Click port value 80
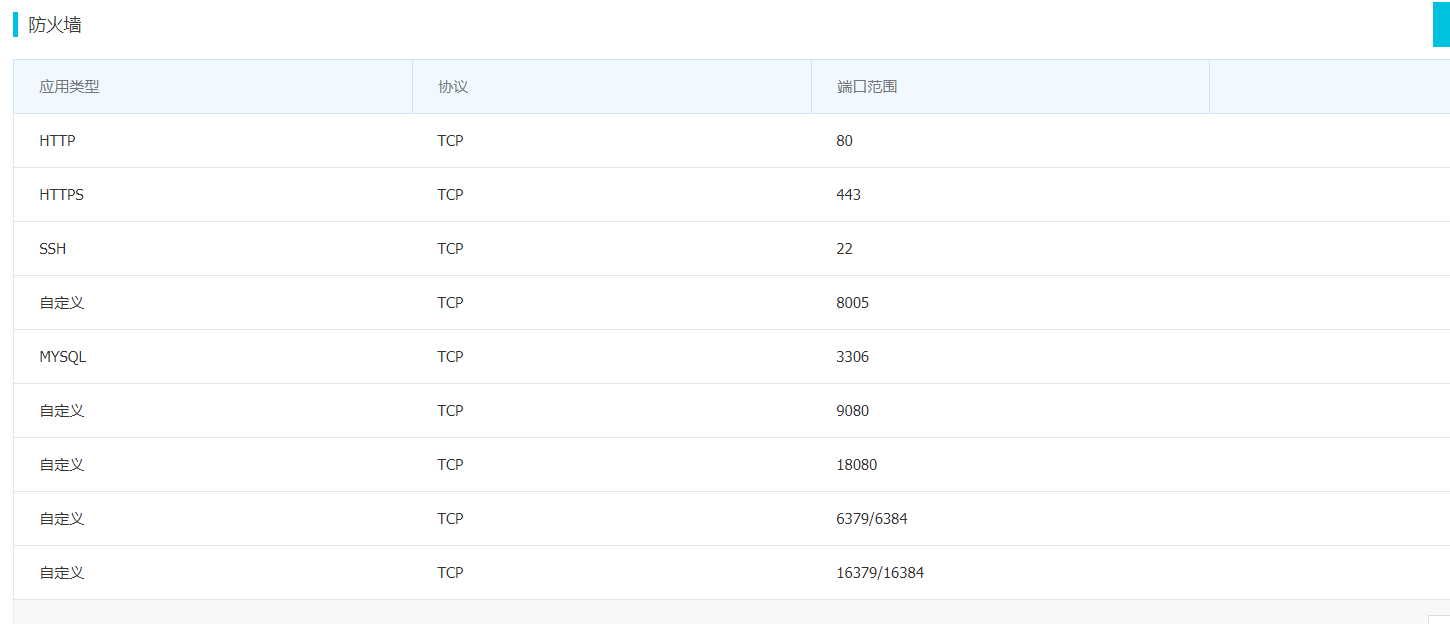 (845, 141)
